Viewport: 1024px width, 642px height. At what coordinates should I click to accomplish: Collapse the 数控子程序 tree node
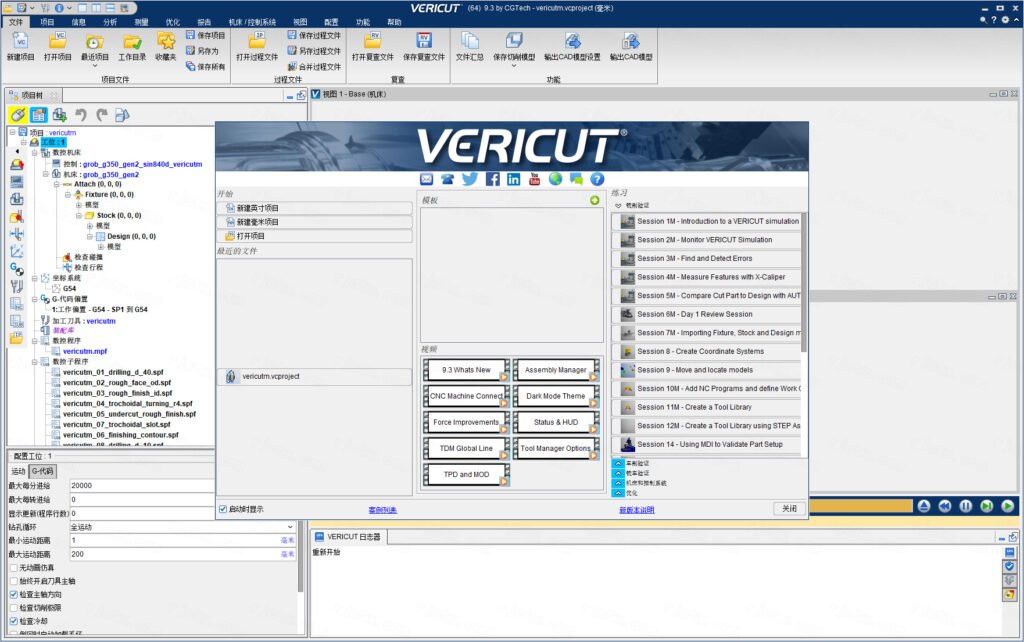tap(35, 362)
